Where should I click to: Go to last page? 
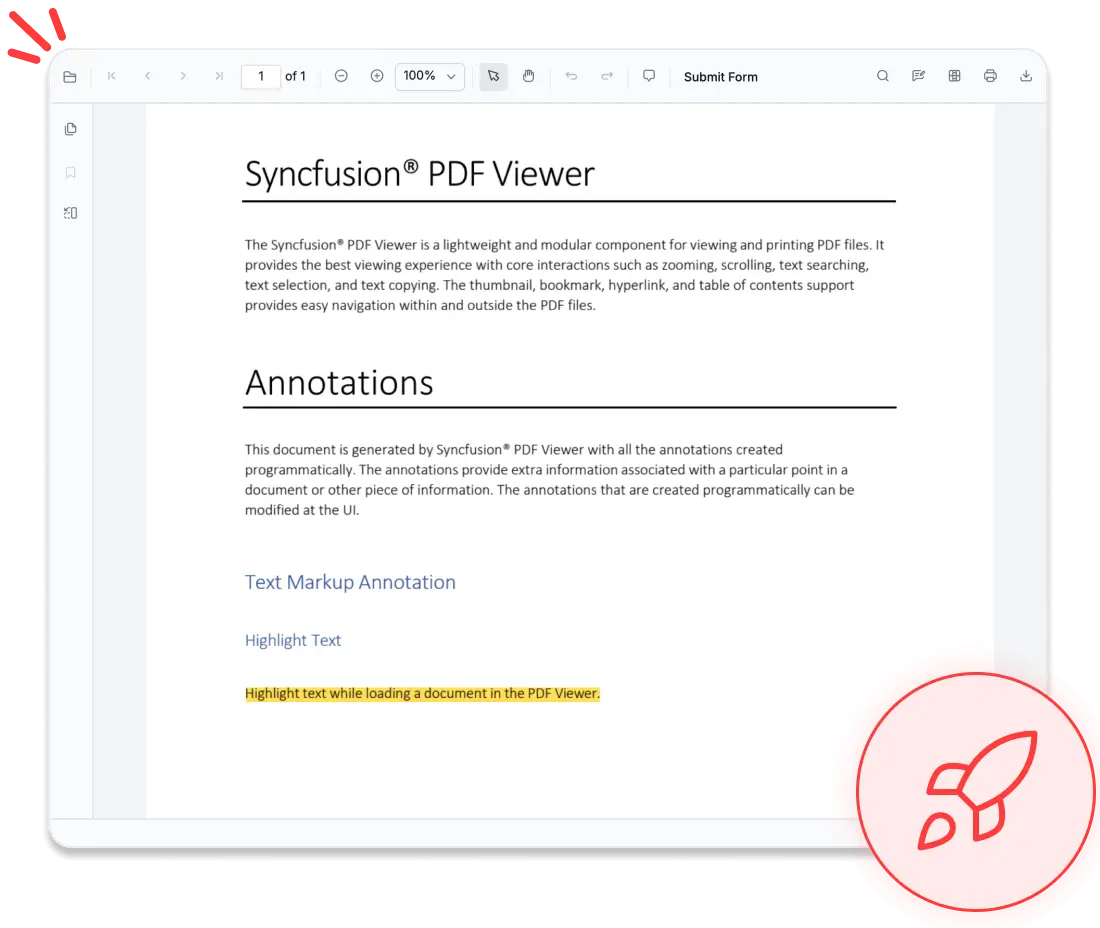219,76
